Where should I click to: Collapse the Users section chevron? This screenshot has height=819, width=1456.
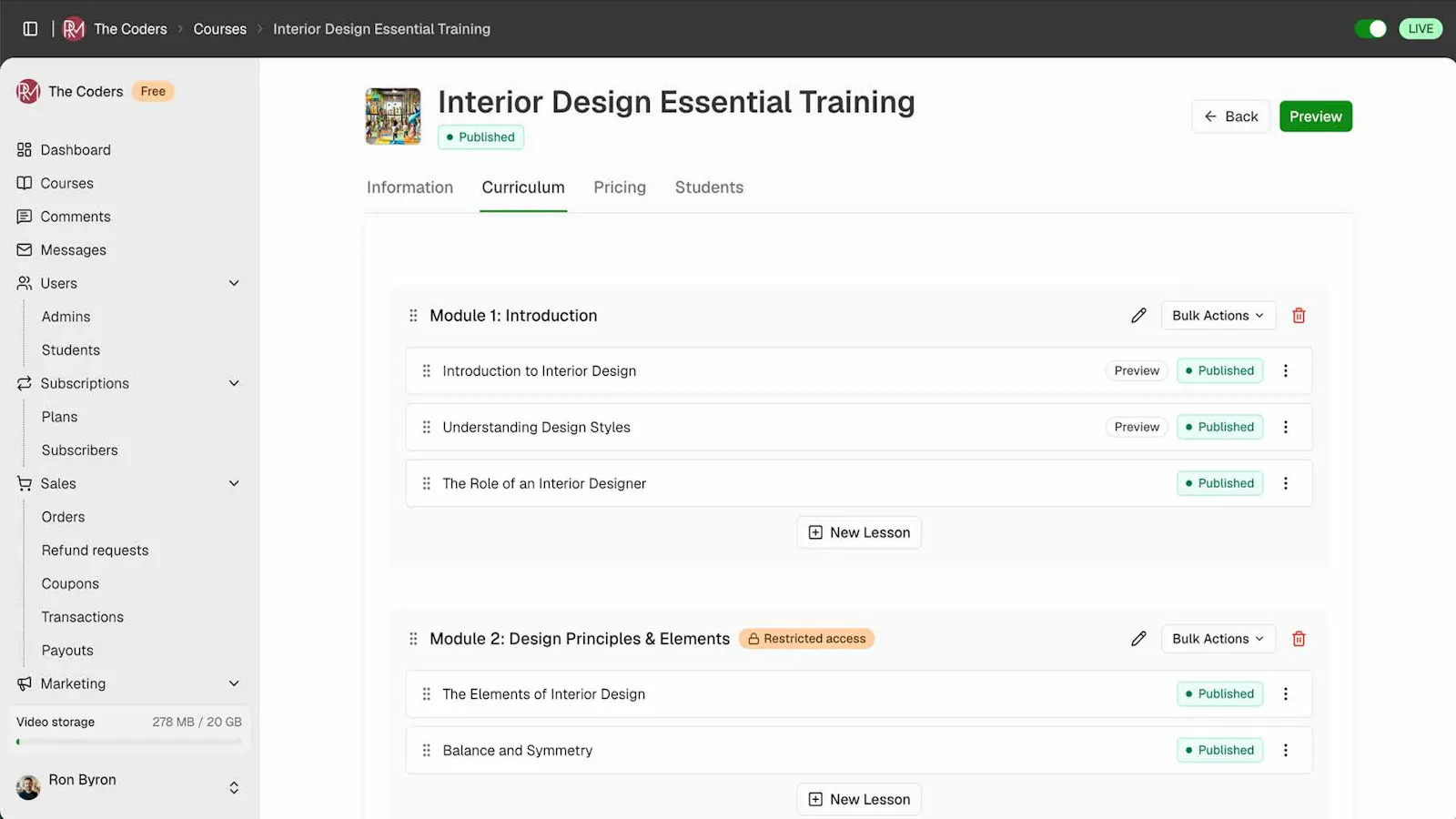[234, 283]
